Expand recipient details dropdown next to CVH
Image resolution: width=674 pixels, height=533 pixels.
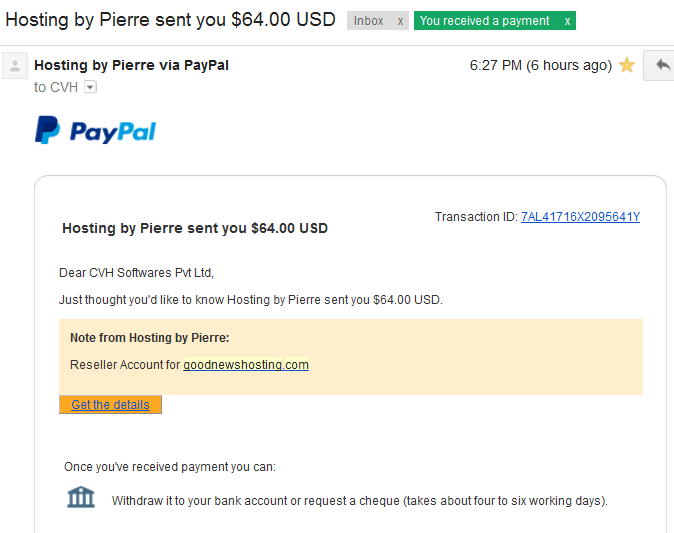point(90,87)
